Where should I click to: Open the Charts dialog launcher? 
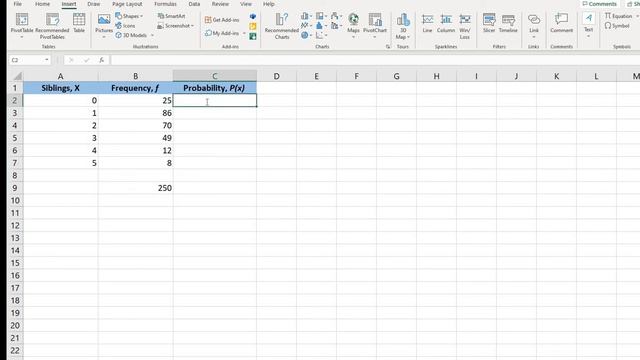[388, 47]
